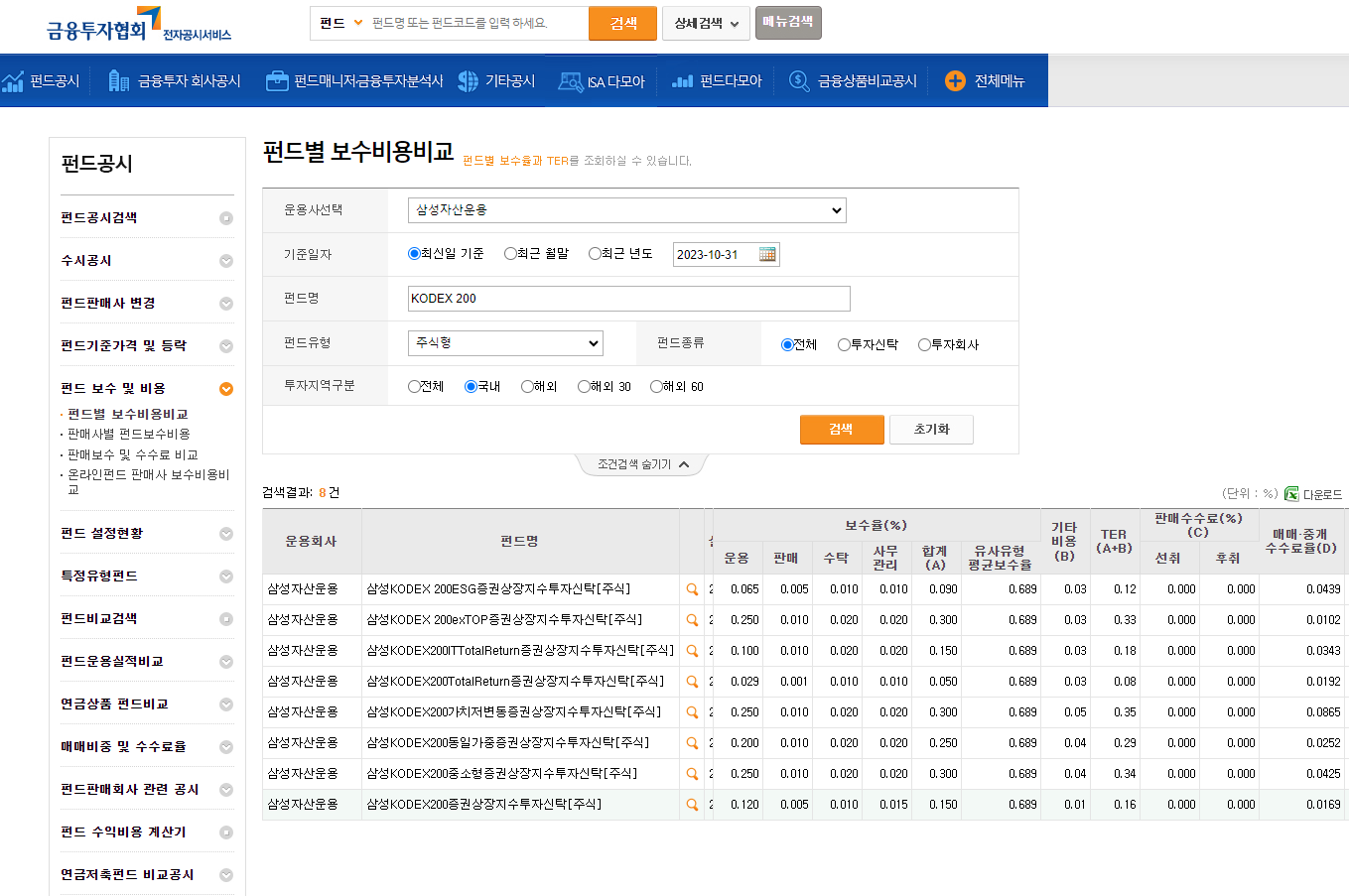Open 펀드별 보수비용비교 sidebar link

pyautogui.click(x=127, y=415)
